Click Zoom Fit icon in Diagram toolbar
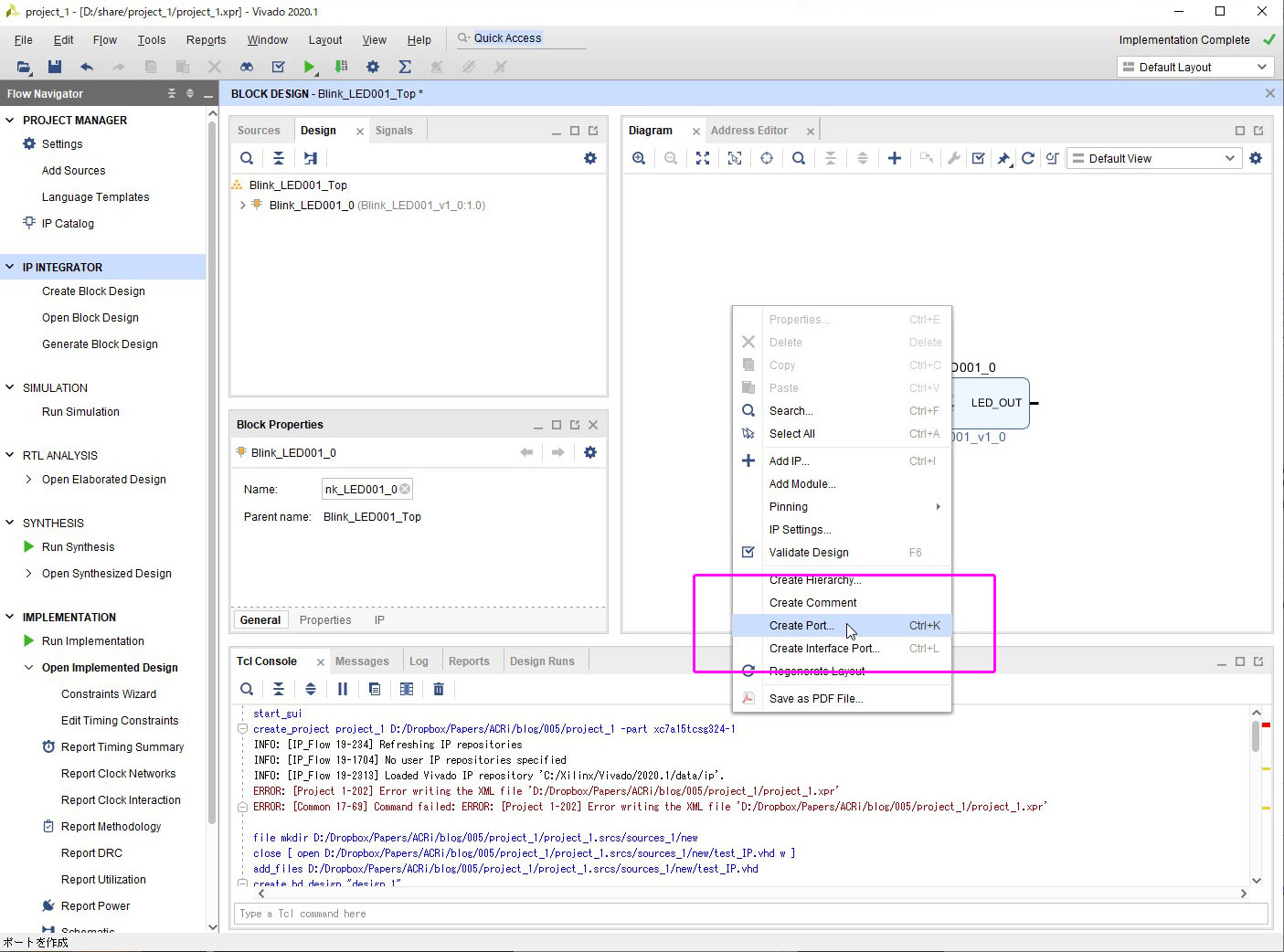Image resolution: width=1284 pixels, height=952 pixels. pyautogui.click(x=702, y=158)
